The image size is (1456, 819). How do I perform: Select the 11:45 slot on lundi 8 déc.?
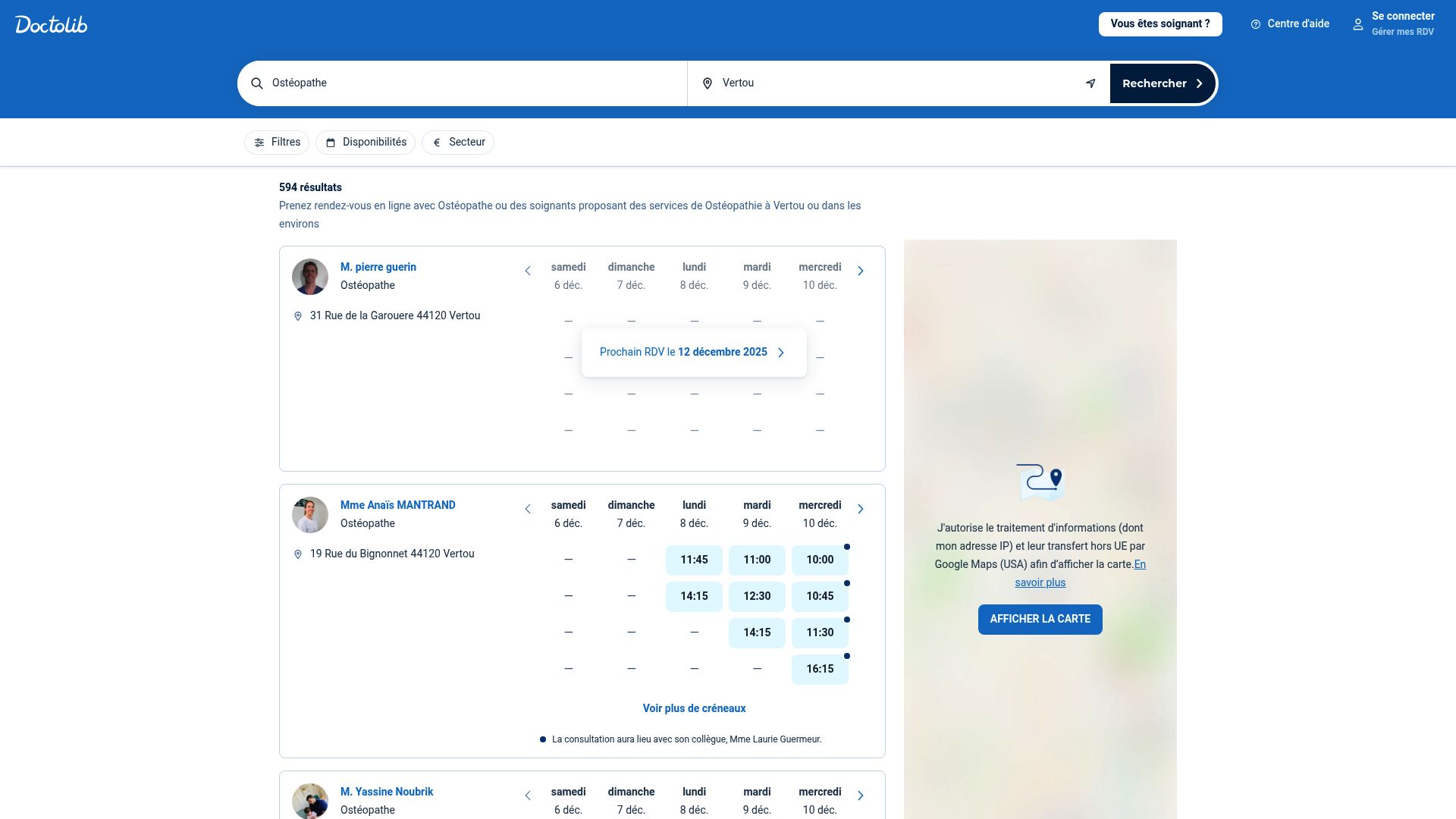click(x=693, y=560)
